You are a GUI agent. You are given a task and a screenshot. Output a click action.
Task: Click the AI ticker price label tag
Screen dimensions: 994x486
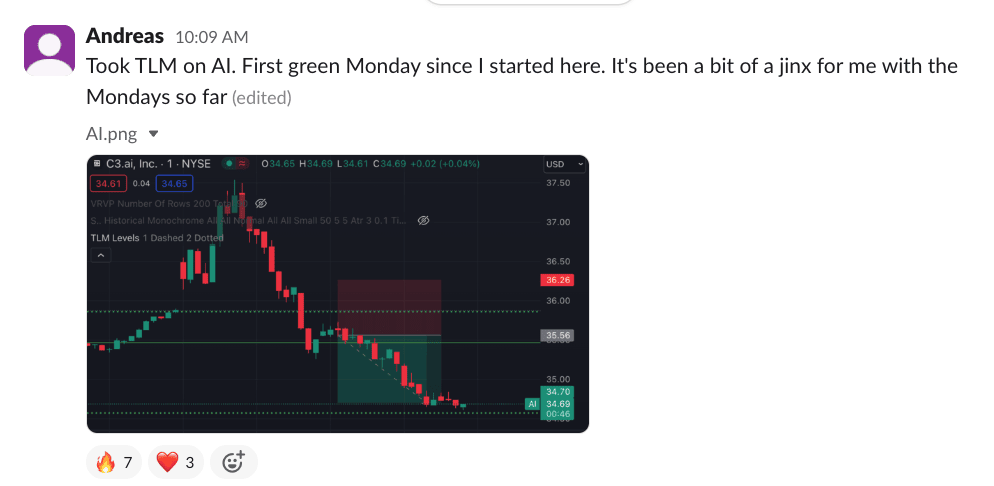point(532,404)
